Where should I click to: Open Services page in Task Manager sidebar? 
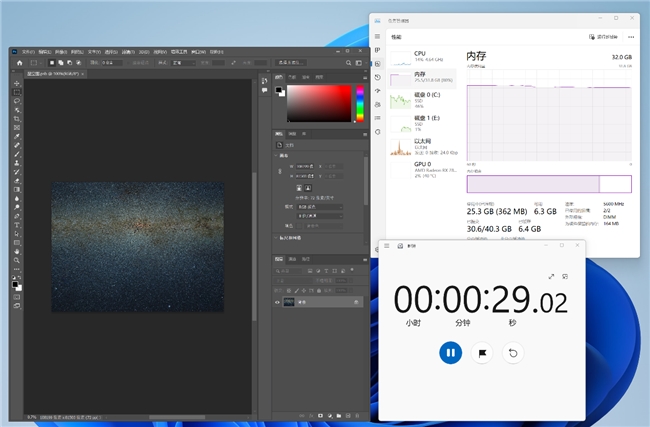click(377, 132)
